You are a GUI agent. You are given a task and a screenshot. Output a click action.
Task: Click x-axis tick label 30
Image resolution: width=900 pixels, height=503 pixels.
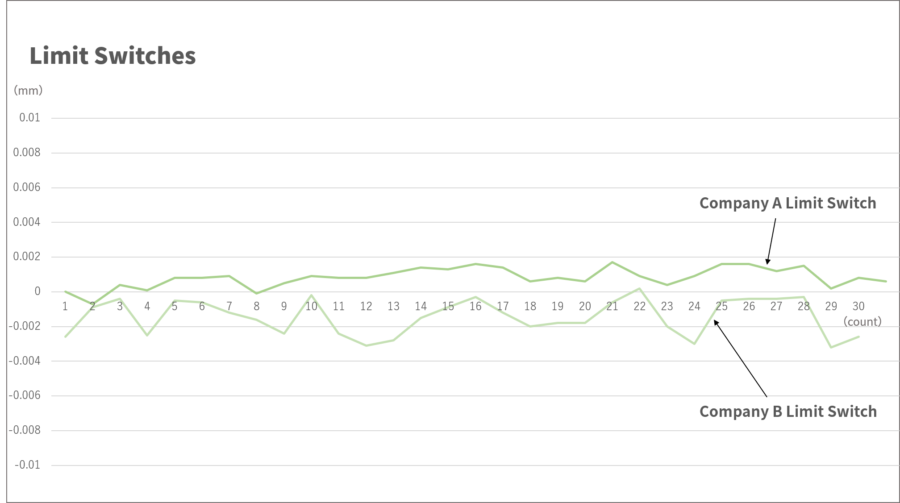tap(858, 306)
